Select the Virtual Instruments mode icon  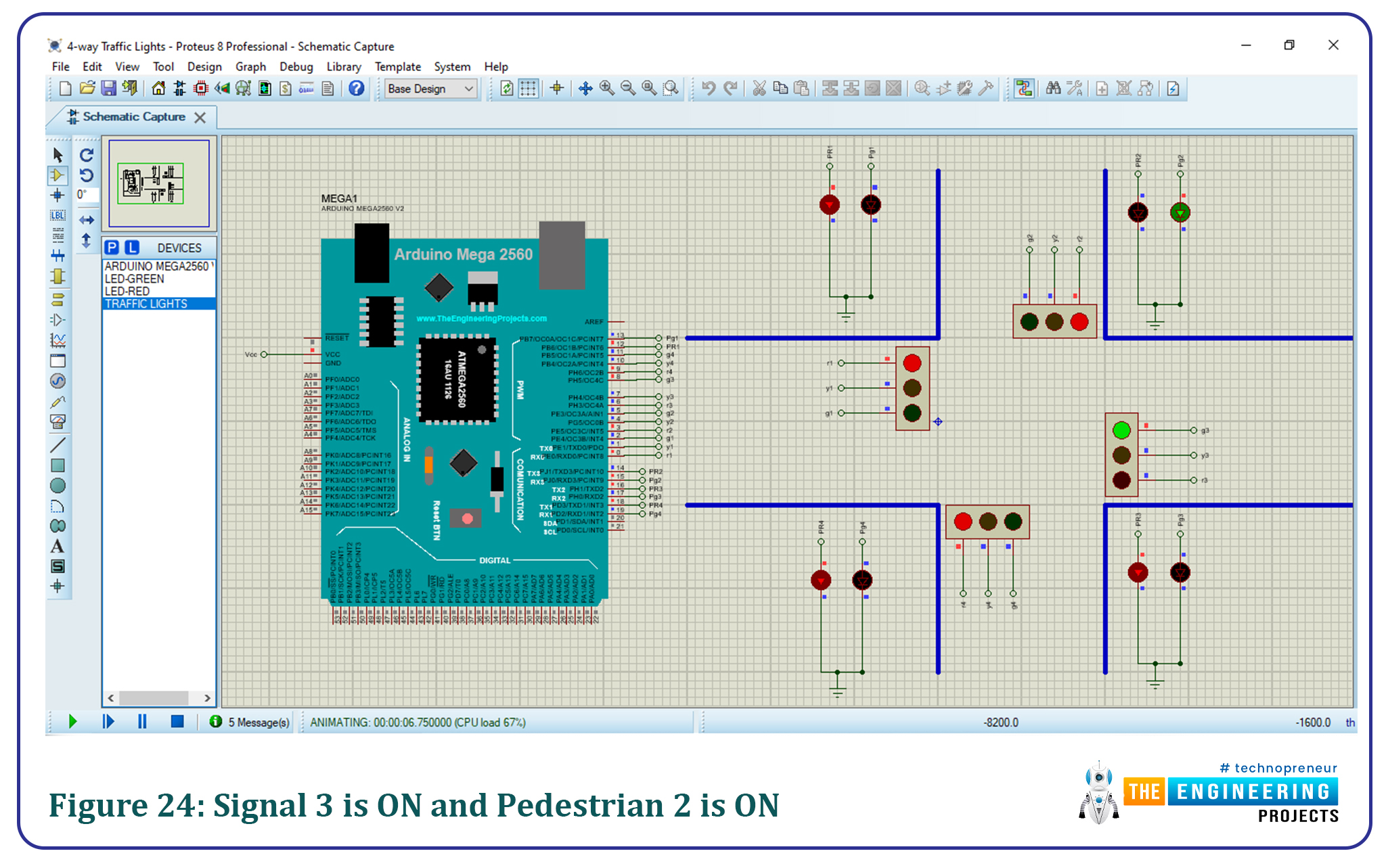click(x=58, y=422)
